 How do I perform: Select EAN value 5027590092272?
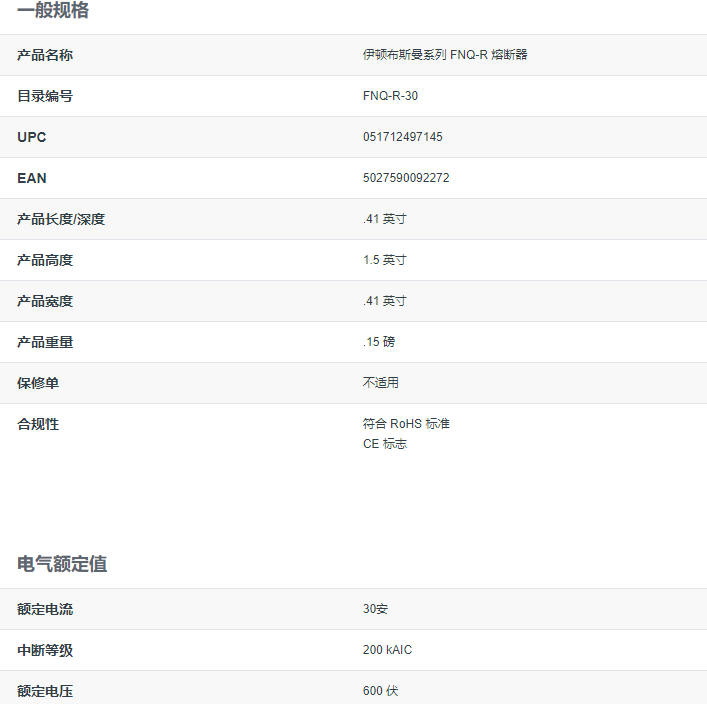[406, 178]
